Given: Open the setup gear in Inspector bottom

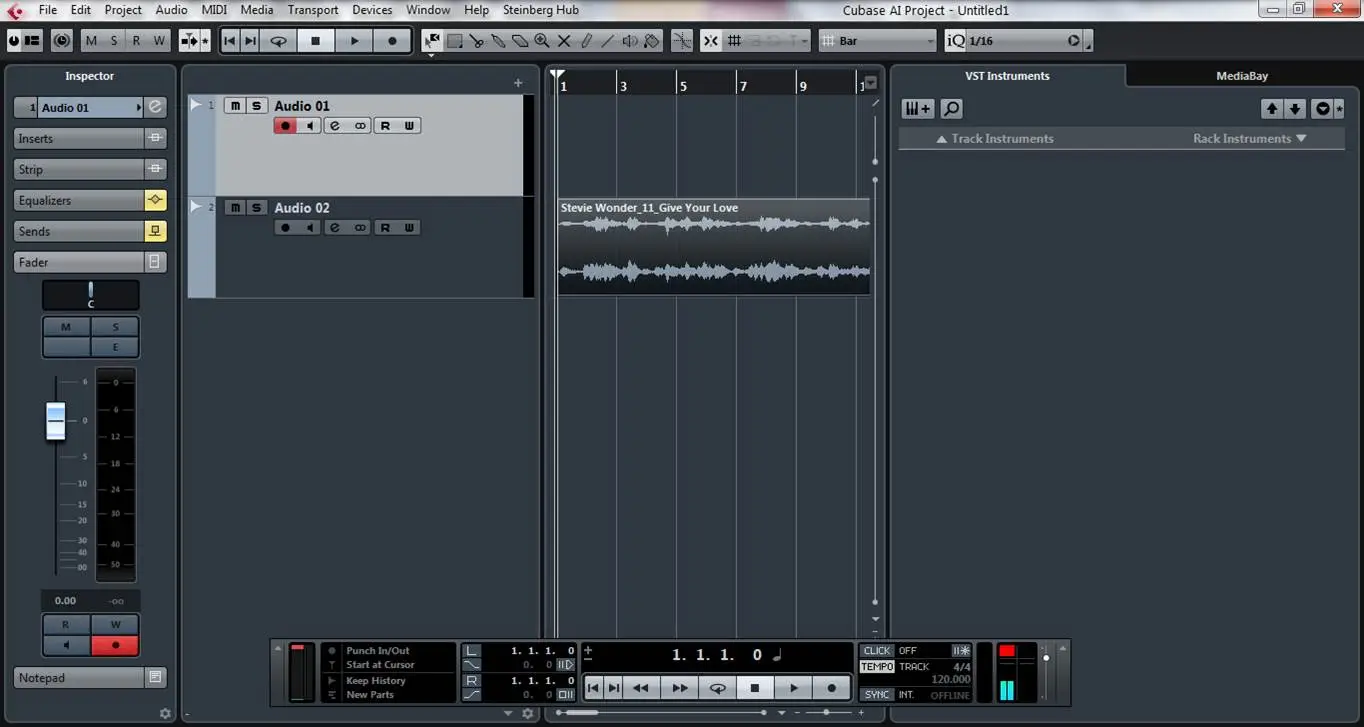Looking at the screenshot, I should tap(165, 713).
